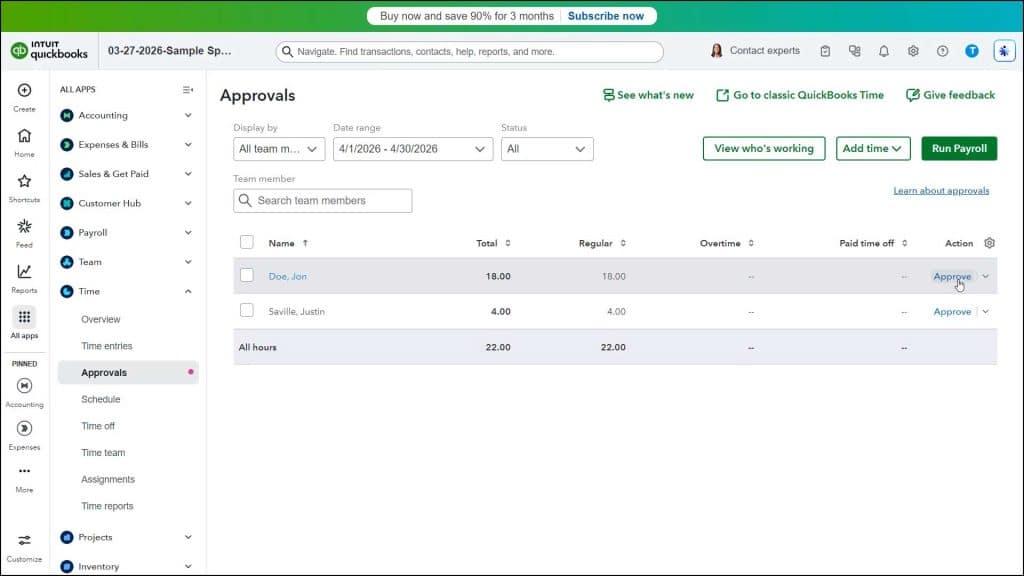1024x576 pixels.
Task: Open the Status filter dropdown
Action: point(545,148)
